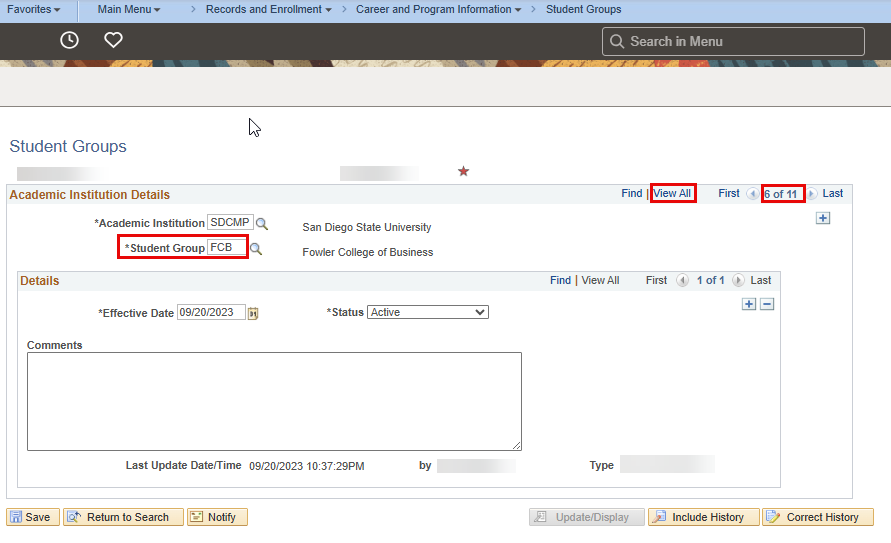Viewport: 891px width, 543px height.
Task: Select the '1 of 1' Details counter
Action: coord(711,281)
